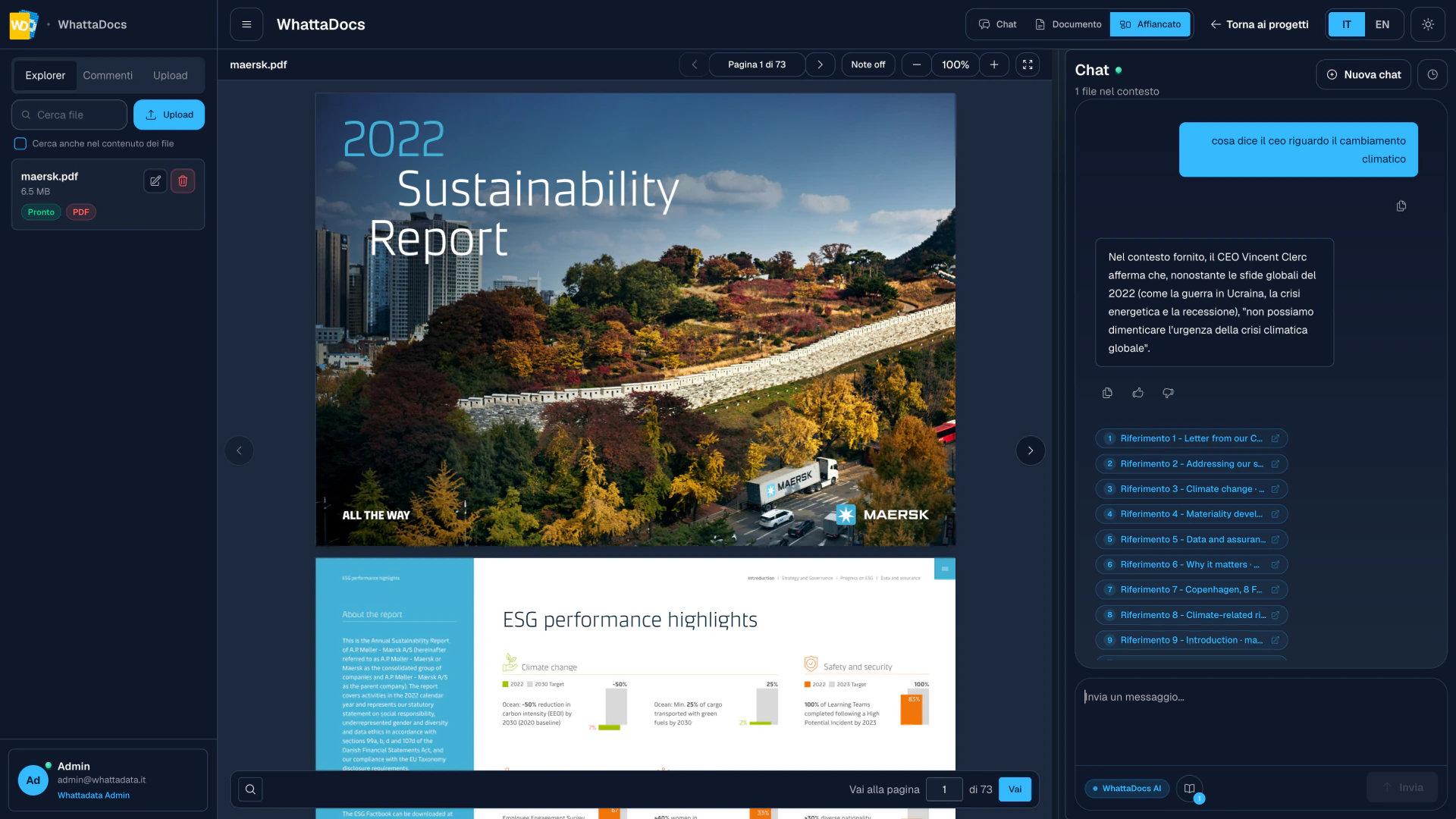Image resolution: width=1456 pixels, height=819 pixels.
Task: Delete maersk.pdf with the trash icon
Action: click(183, 180)
